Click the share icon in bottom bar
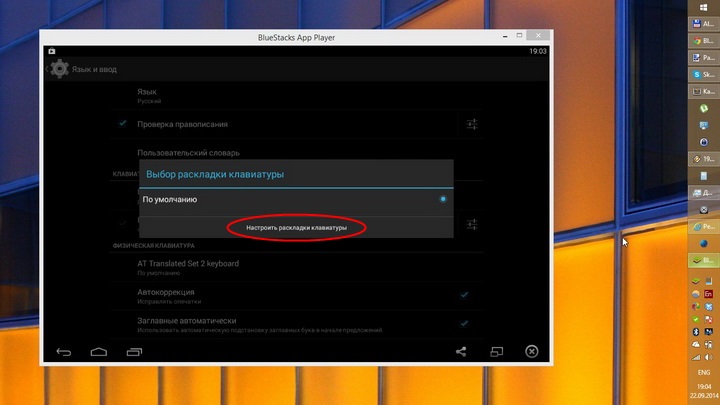The image size is (720, 405). (x=461, y=351)
